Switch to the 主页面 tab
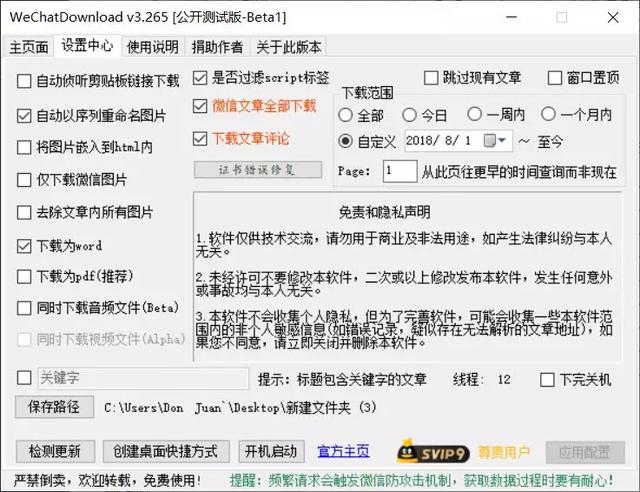The width and height of the screenshot is (640, 492). (x=29, y=47)
